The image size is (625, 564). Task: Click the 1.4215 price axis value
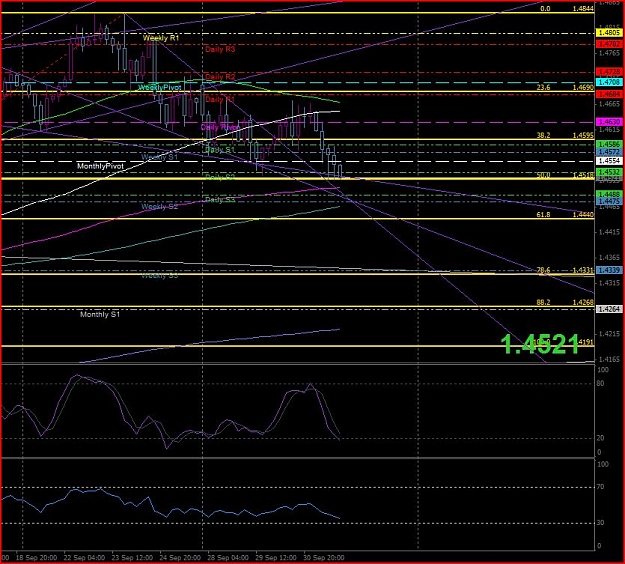click(609, 334)
